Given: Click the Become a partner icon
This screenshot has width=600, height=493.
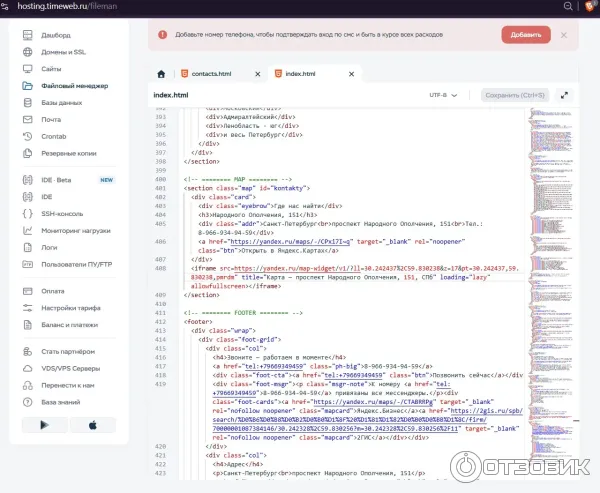Looking at the screenshot, I should [x=28, y=351].
